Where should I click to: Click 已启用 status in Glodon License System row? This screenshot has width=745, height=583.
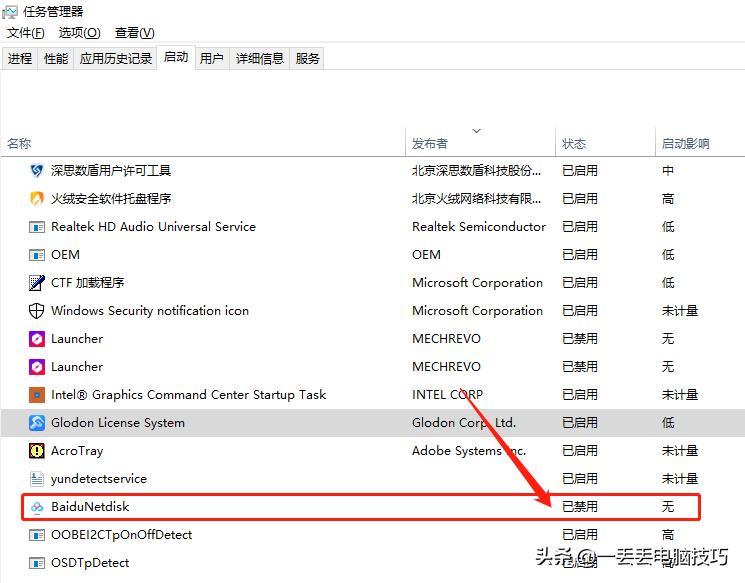580,423
